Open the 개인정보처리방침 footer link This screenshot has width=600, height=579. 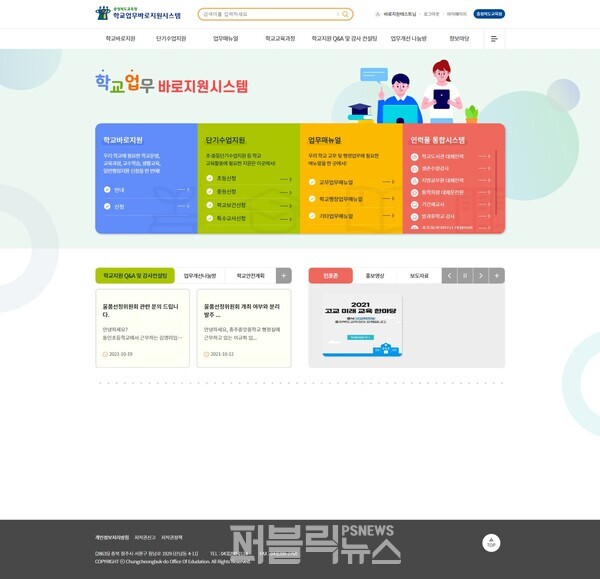coord(112,538)
